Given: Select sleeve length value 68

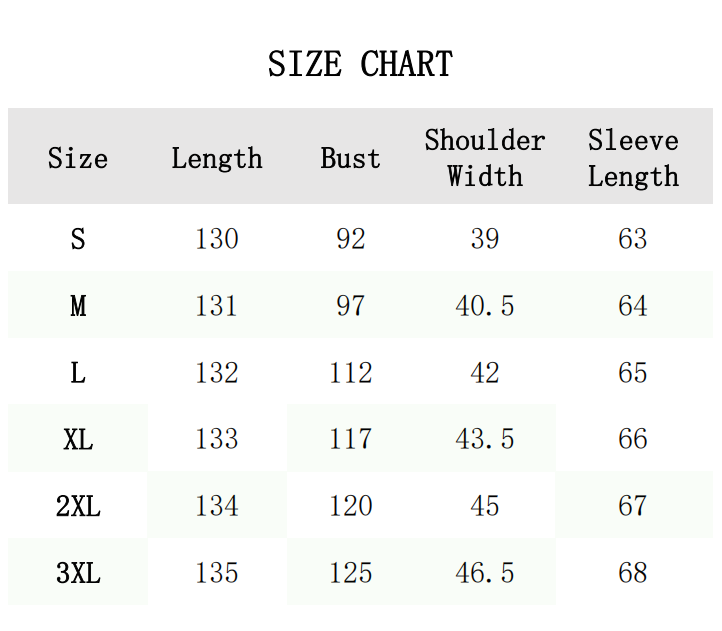Looking at the screenshot, I should coord(633,573).
